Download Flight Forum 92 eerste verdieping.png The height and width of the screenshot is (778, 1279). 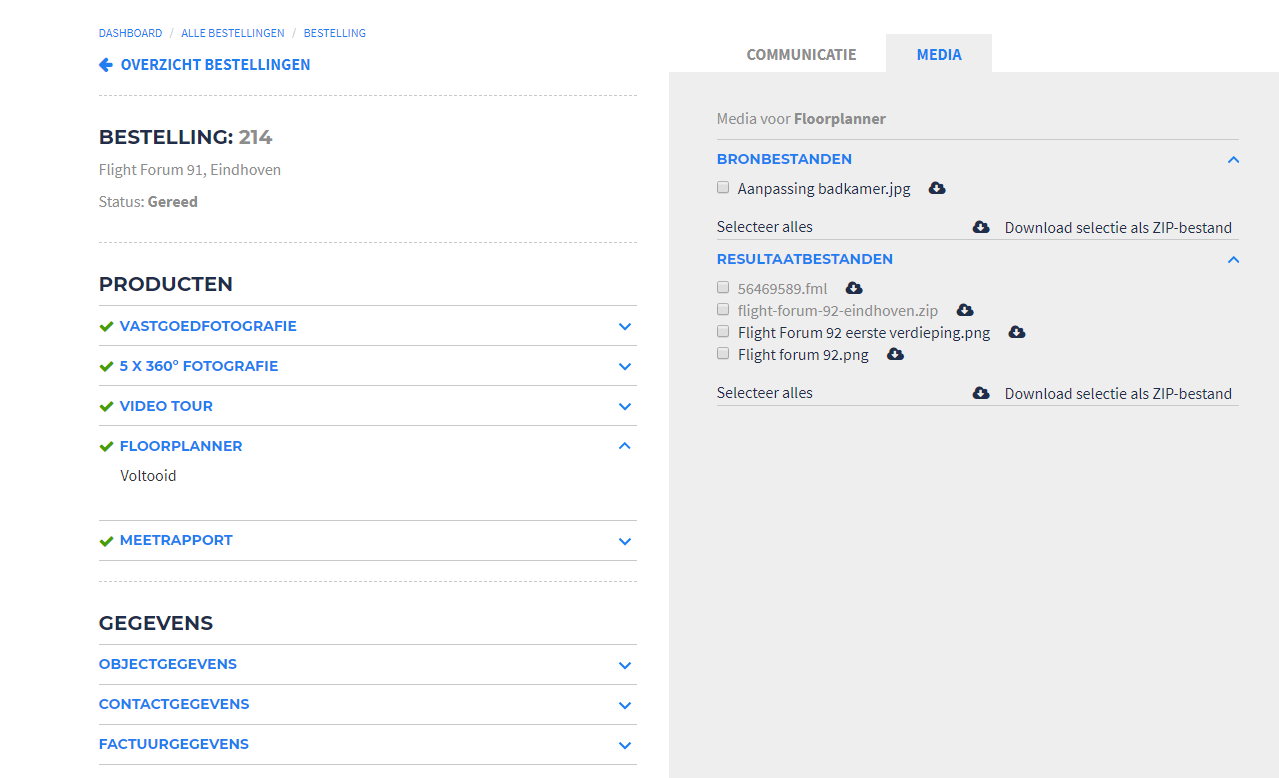coord(1017,332)
